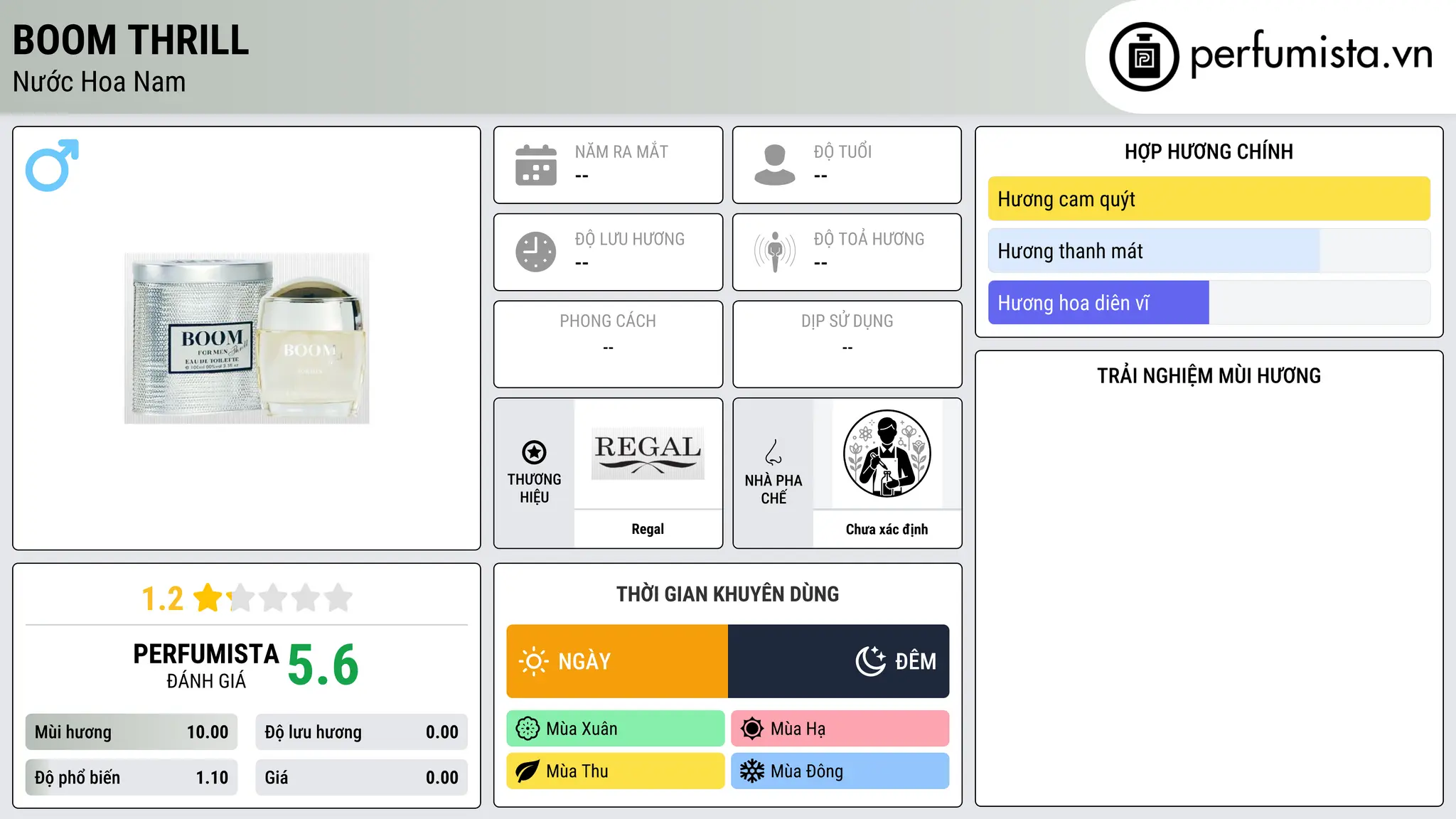Click the perfumer illustration above Chưa xác định
1456x819 pixels.
click(x=887, y=454)
